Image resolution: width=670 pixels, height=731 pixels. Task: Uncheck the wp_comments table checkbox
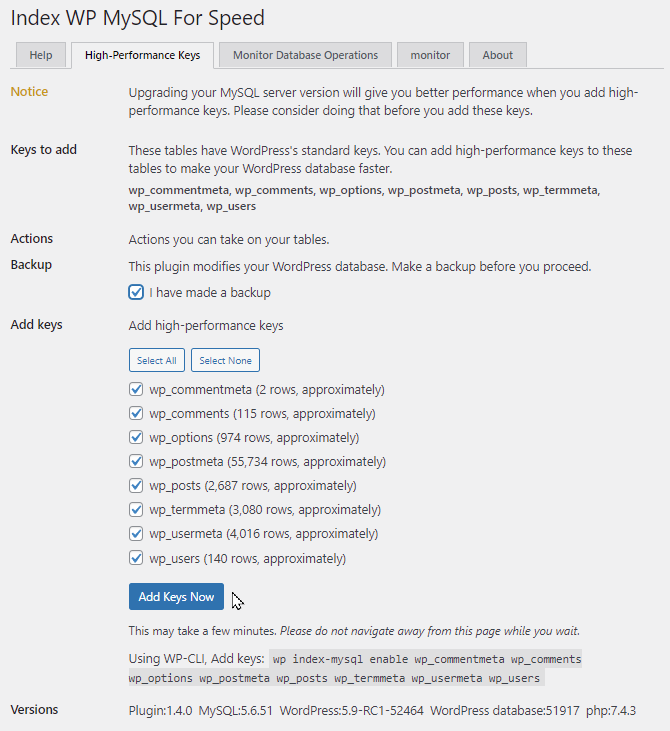(136, 413)
